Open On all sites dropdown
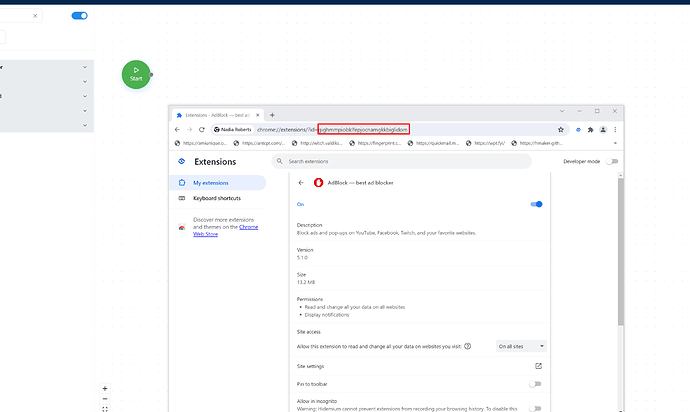The height and width of the screenshot is (412, 690). tap(521, 346)
